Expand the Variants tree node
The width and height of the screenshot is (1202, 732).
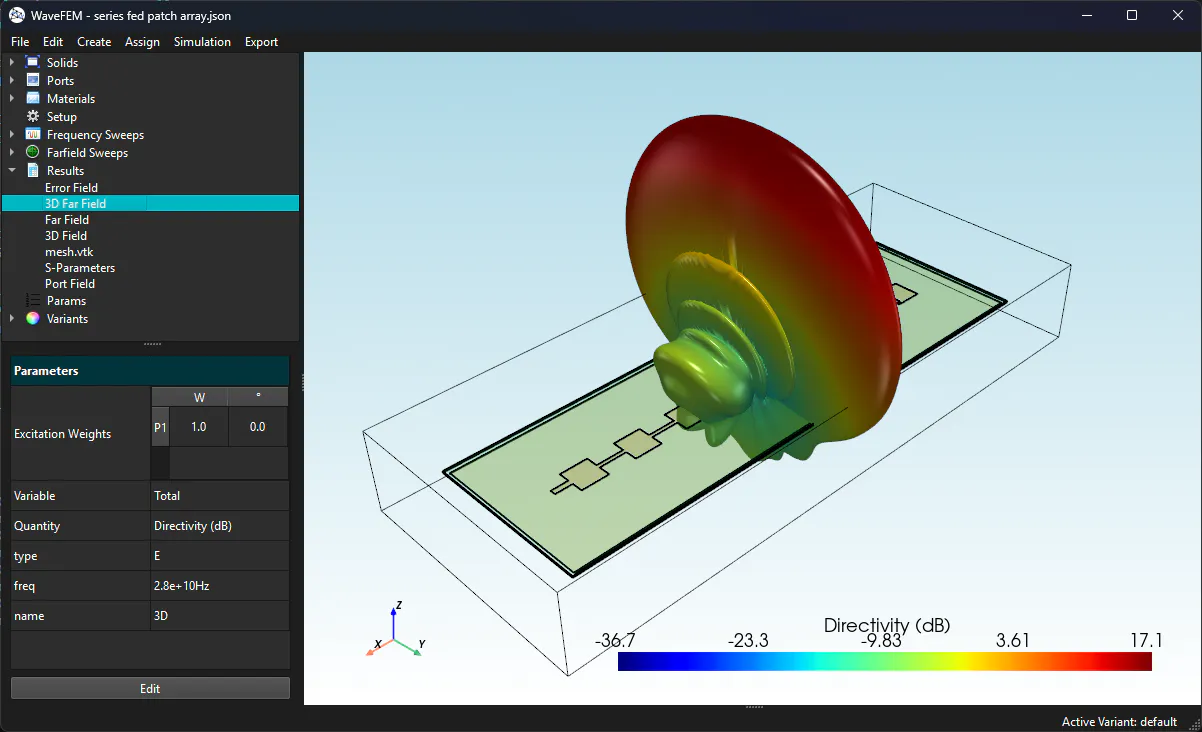(12, 318)
